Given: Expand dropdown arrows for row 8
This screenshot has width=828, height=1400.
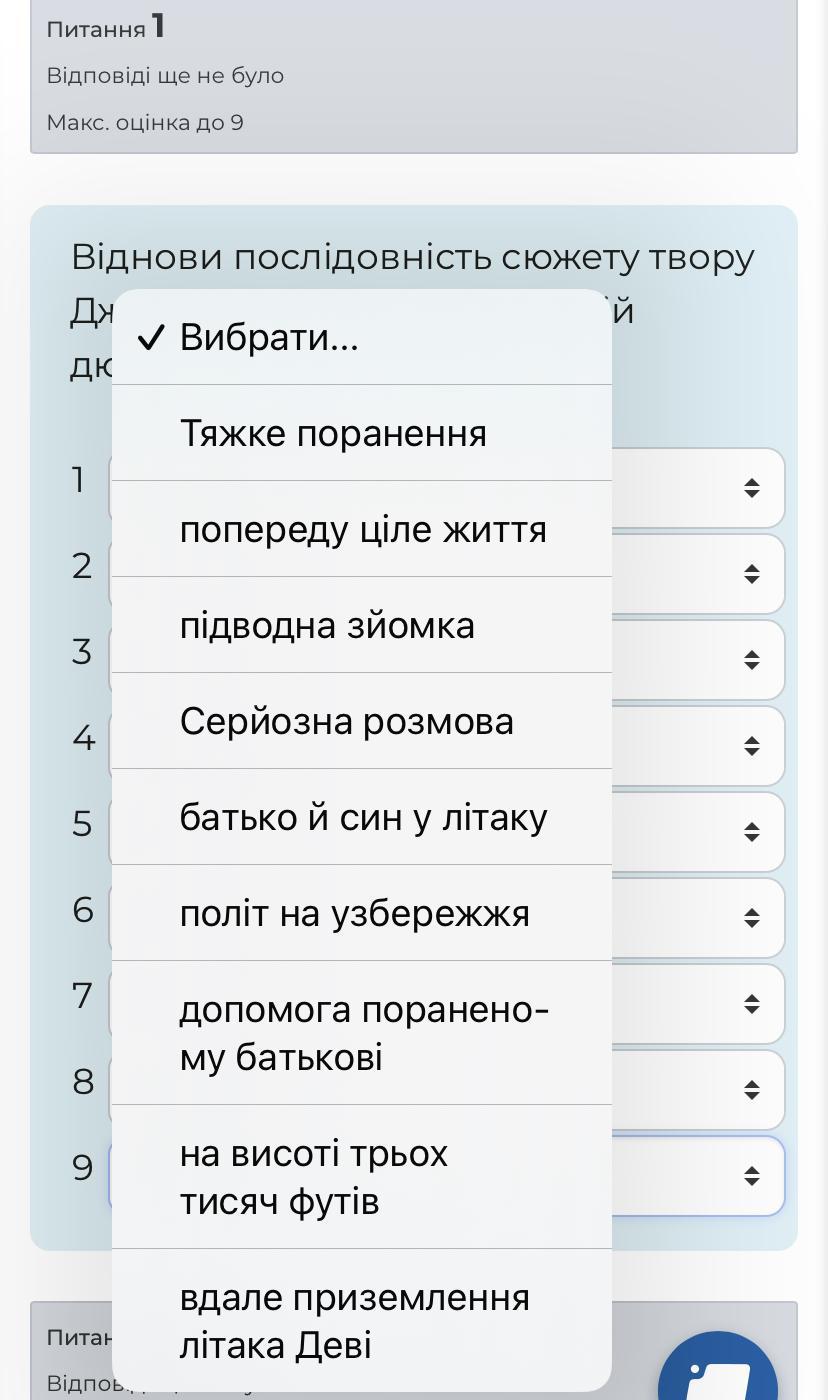Looking at the screenshot, I should 751,1090.
